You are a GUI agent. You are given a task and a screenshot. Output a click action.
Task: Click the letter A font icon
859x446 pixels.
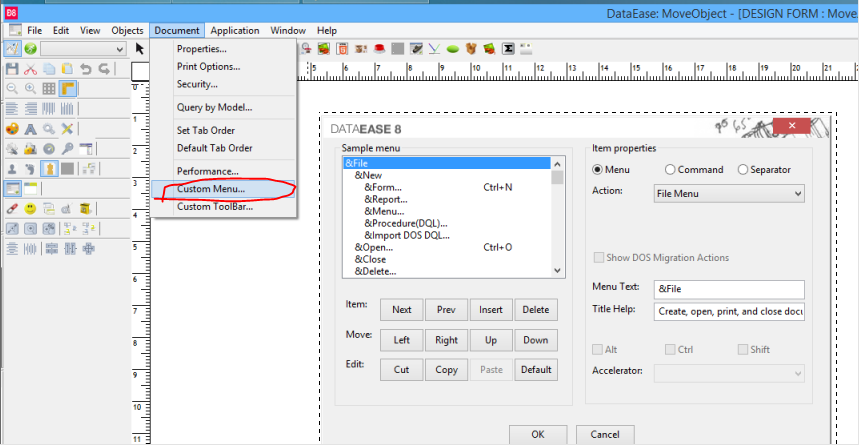30,129
